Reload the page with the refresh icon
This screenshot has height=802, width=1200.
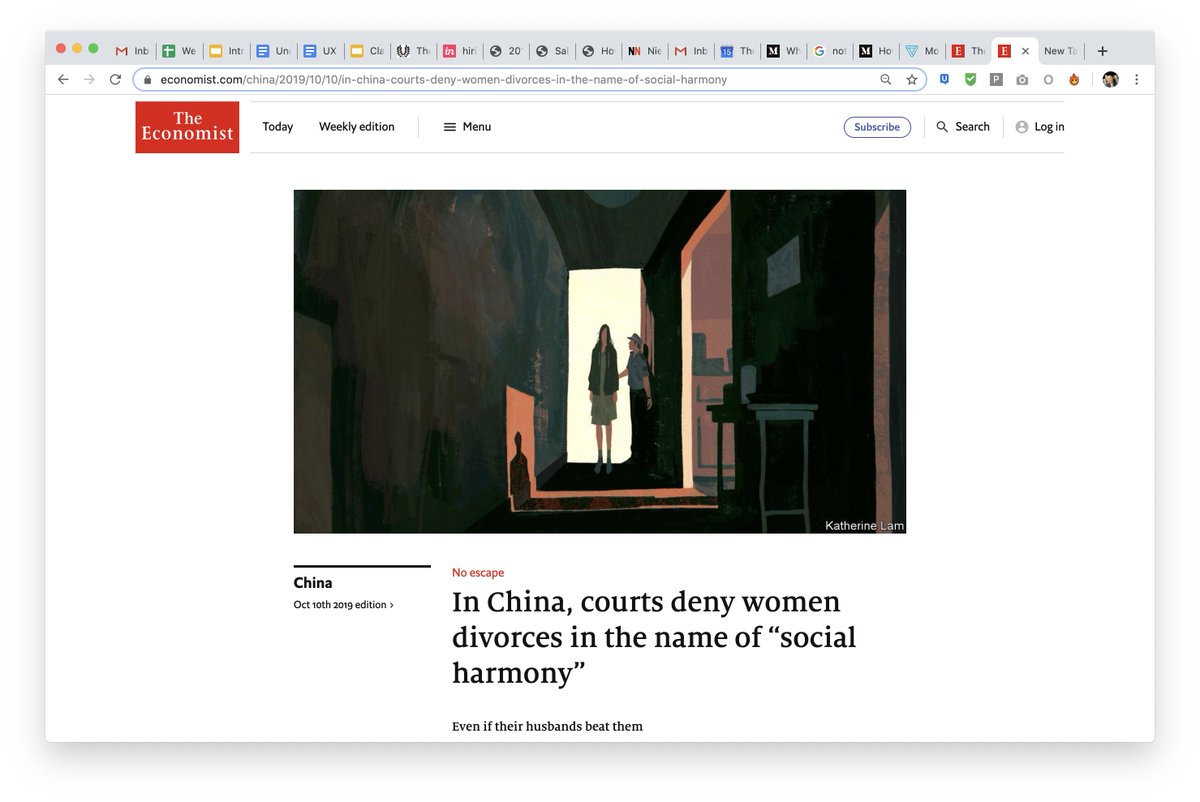pyautogui.click(x=115, y=80)
